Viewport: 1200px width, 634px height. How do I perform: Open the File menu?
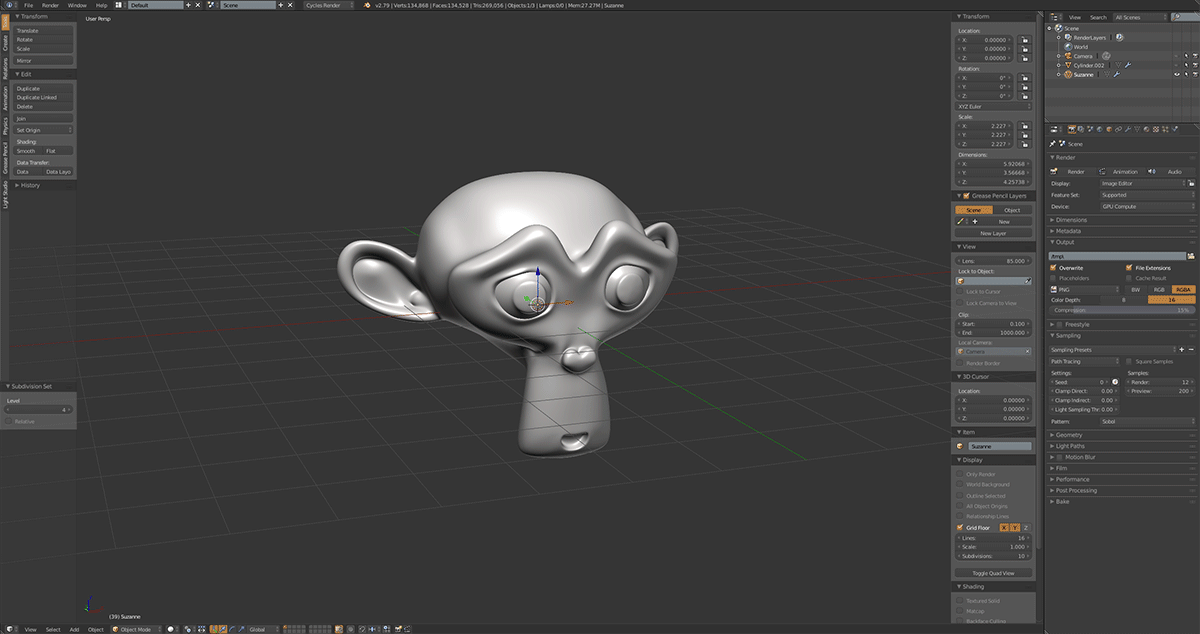[29, 5]
